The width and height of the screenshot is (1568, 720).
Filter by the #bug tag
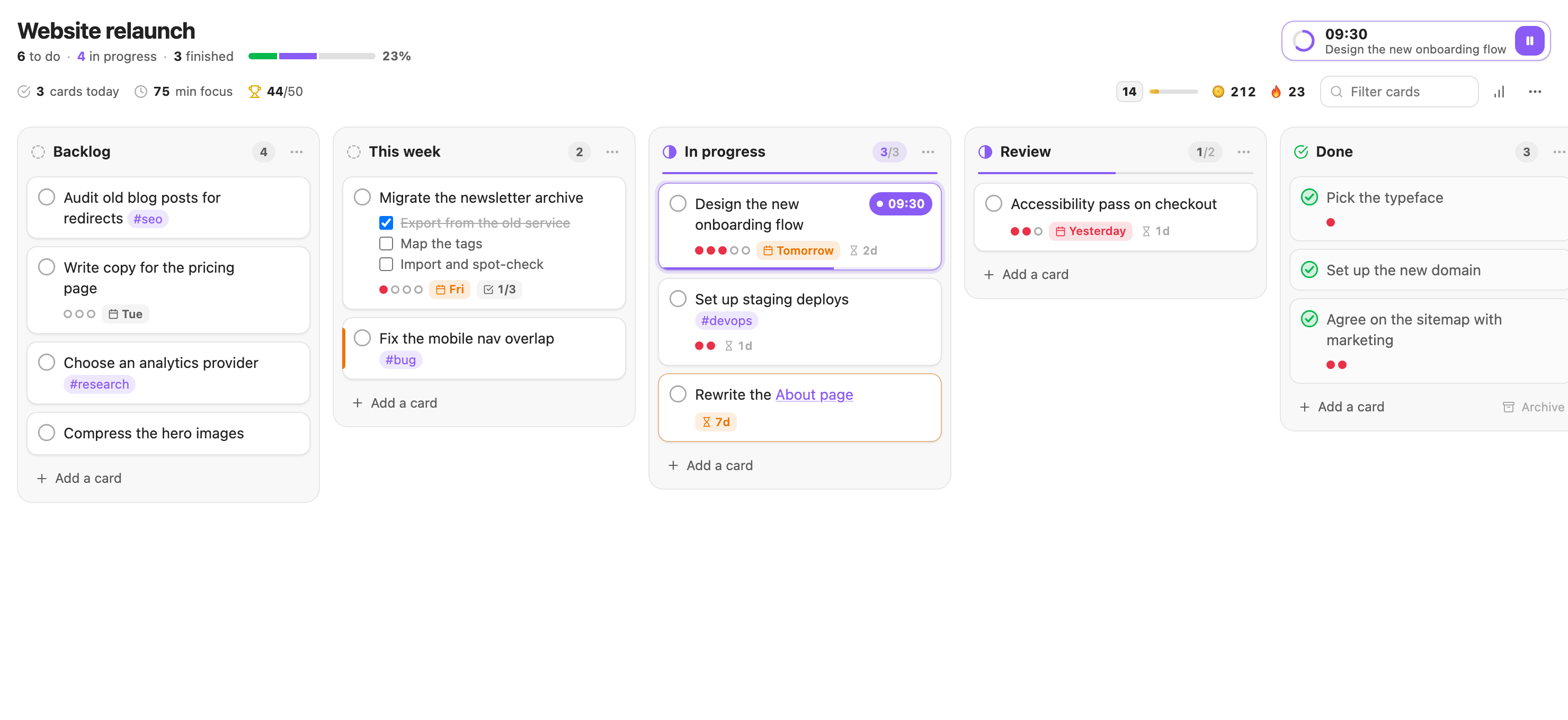(400, 360)
